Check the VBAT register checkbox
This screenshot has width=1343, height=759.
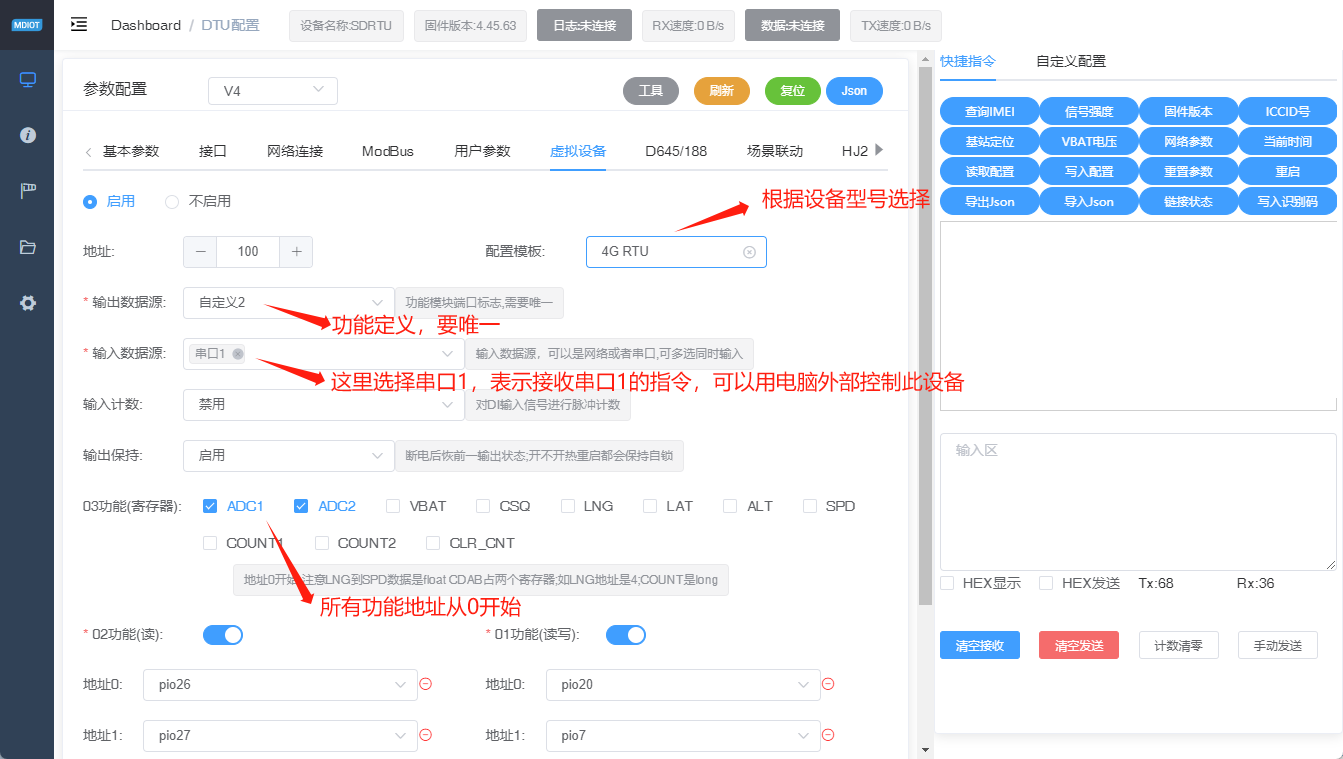pyautogui.click(x=392, y=506)
